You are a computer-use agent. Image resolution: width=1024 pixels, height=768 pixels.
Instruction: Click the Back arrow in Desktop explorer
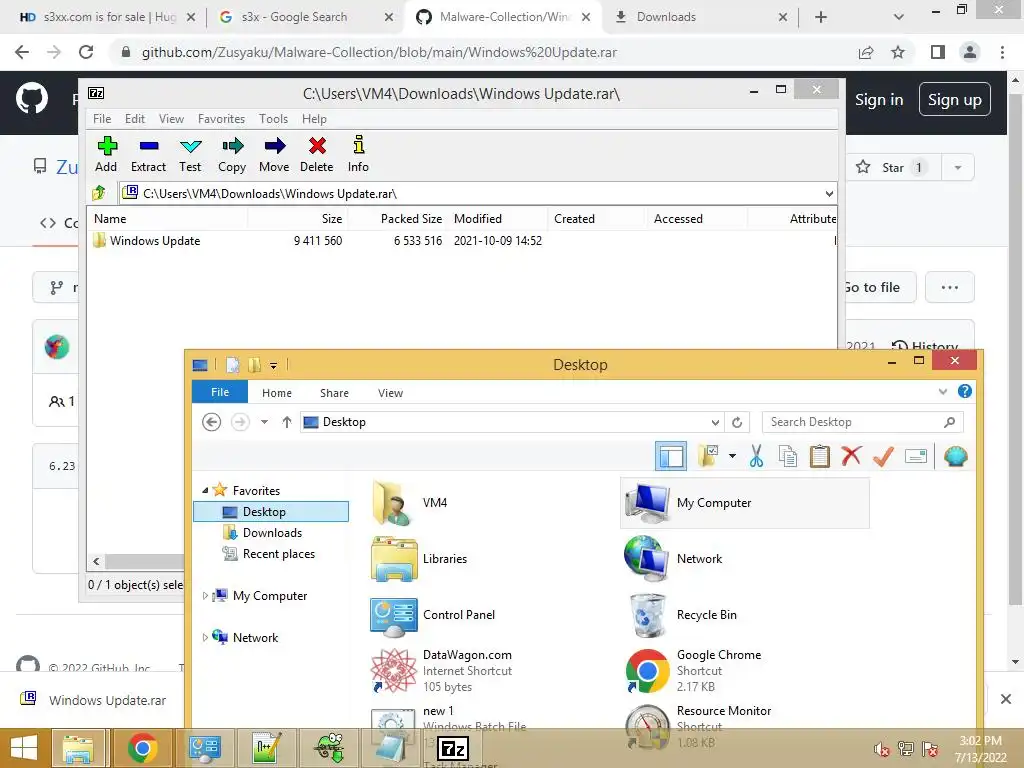[212, 422]
